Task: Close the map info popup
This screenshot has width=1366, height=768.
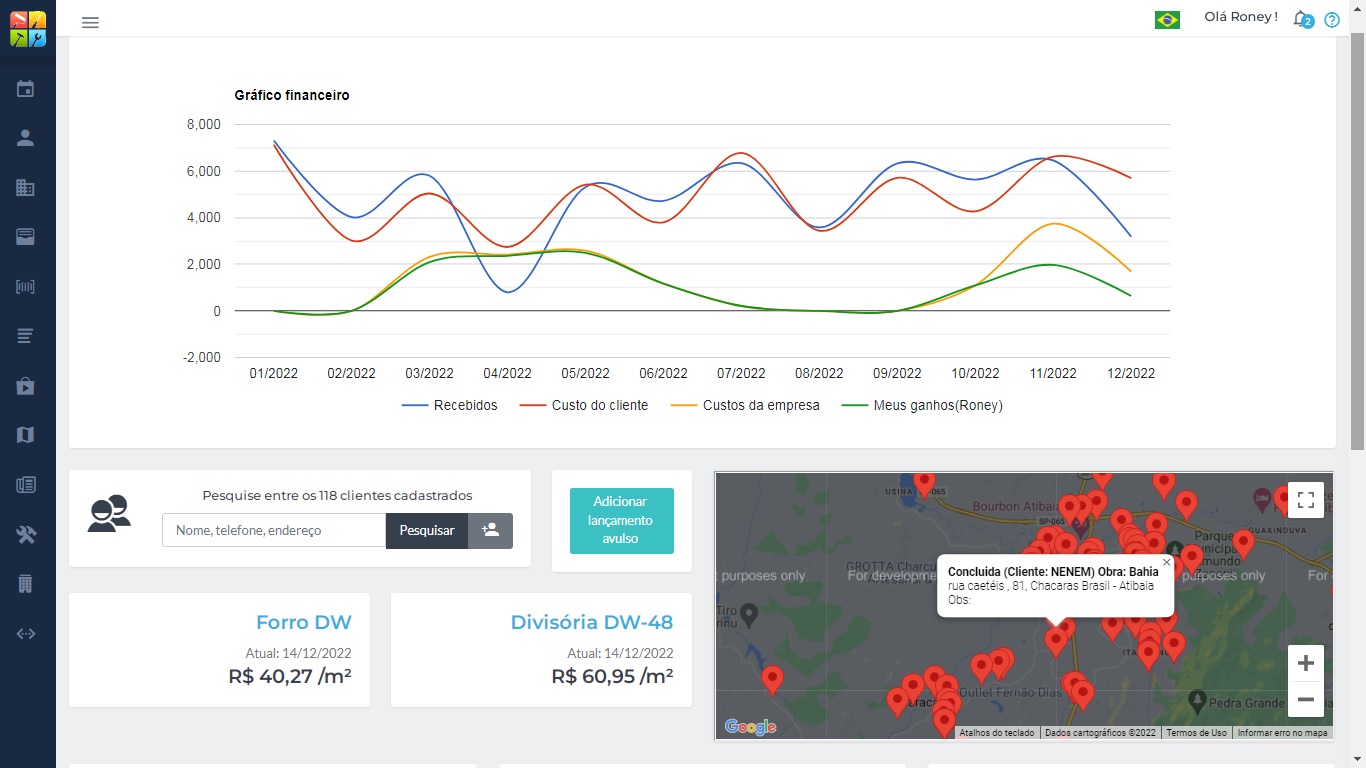Action: (1166, 562)
